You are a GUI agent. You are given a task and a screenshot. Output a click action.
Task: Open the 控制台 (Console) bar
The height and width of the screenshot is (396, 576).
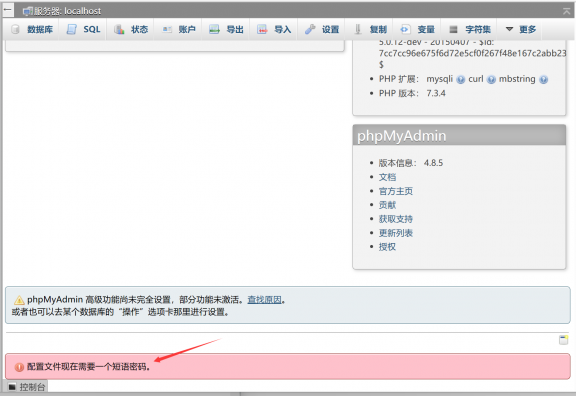click(27, 387)
